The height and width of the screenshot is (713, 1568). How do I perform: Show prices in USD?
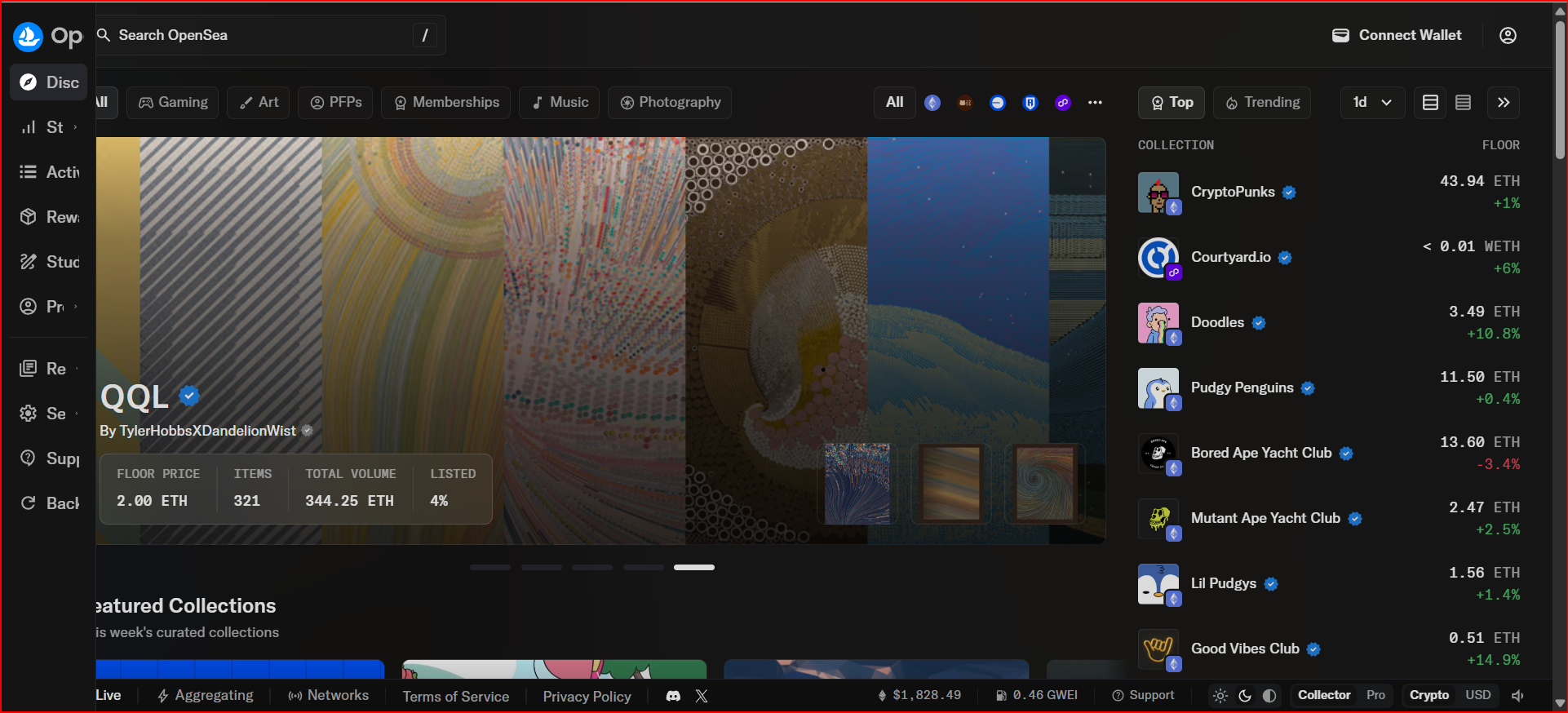pos(1478,695)
